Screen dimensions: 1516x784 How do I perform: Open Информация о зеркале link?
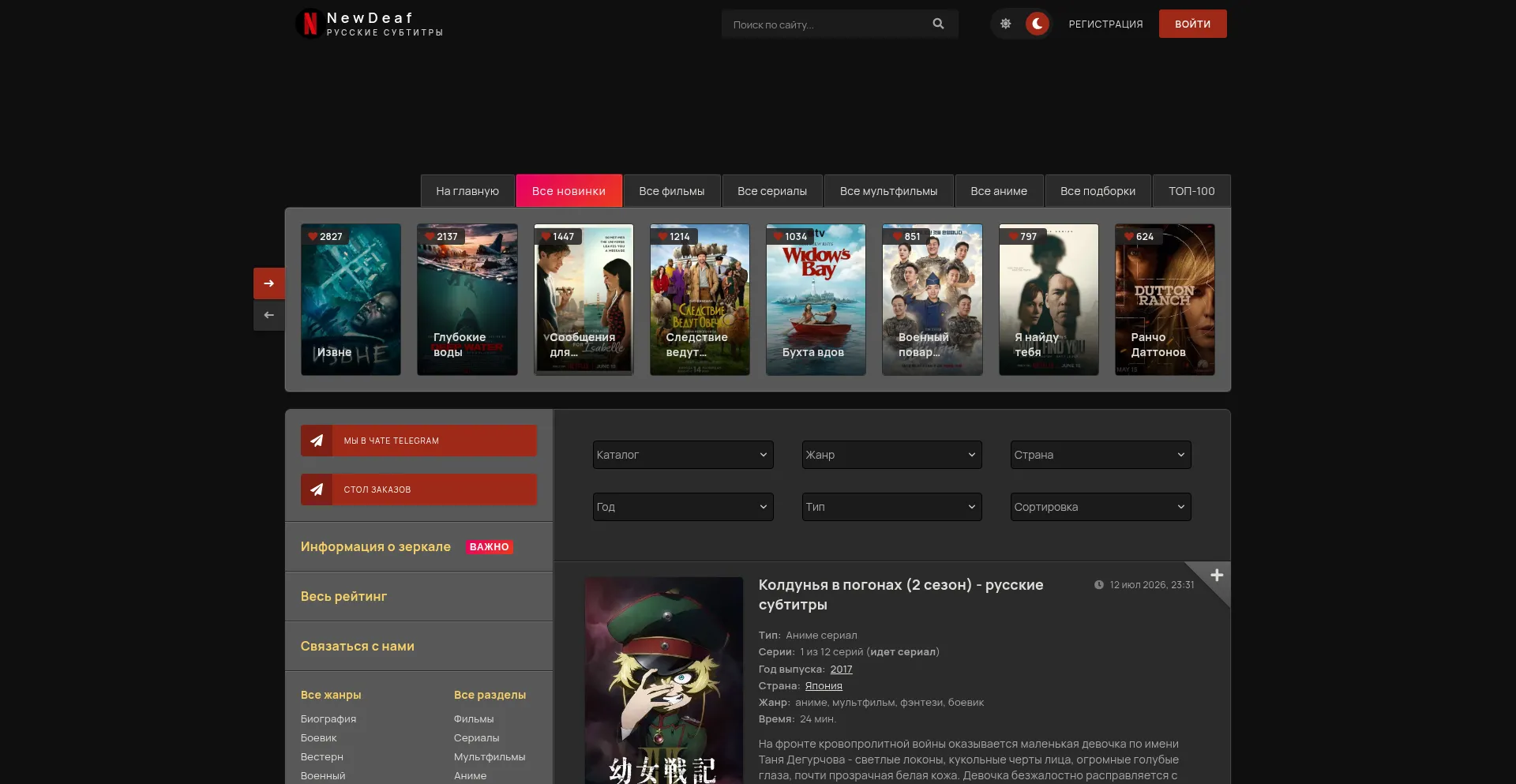click(x=376, y=546)
